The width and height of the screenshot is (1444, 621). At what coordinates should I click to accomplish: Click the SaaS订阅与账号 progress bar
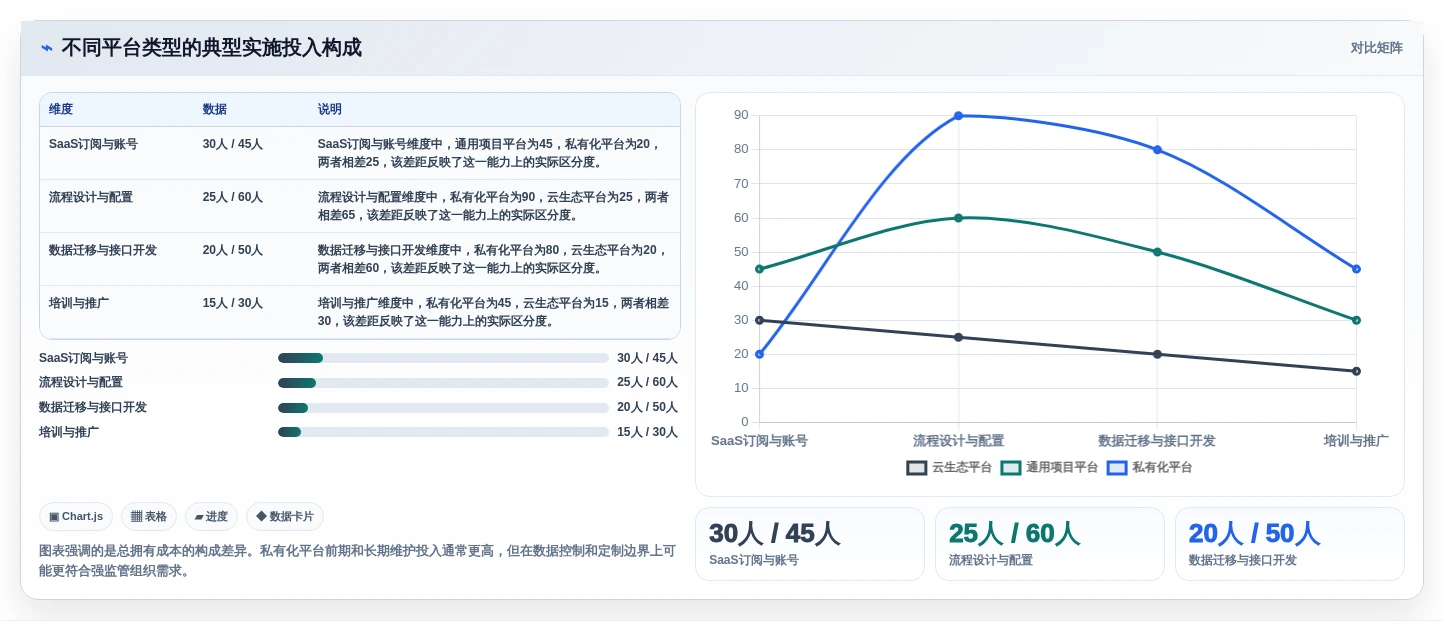point(443,358)
